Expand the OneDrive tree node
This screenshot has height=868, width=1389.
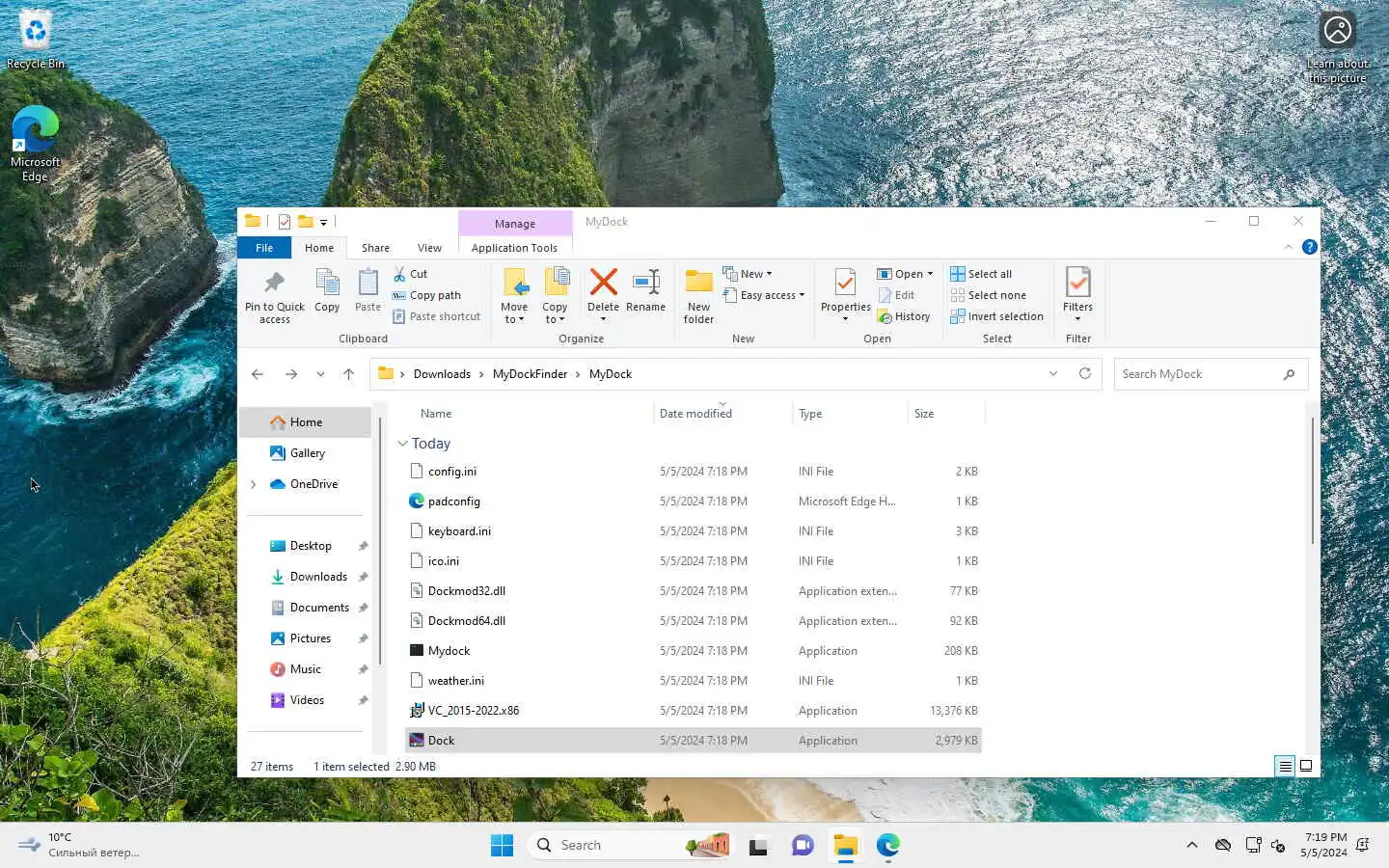click(254, 484)
